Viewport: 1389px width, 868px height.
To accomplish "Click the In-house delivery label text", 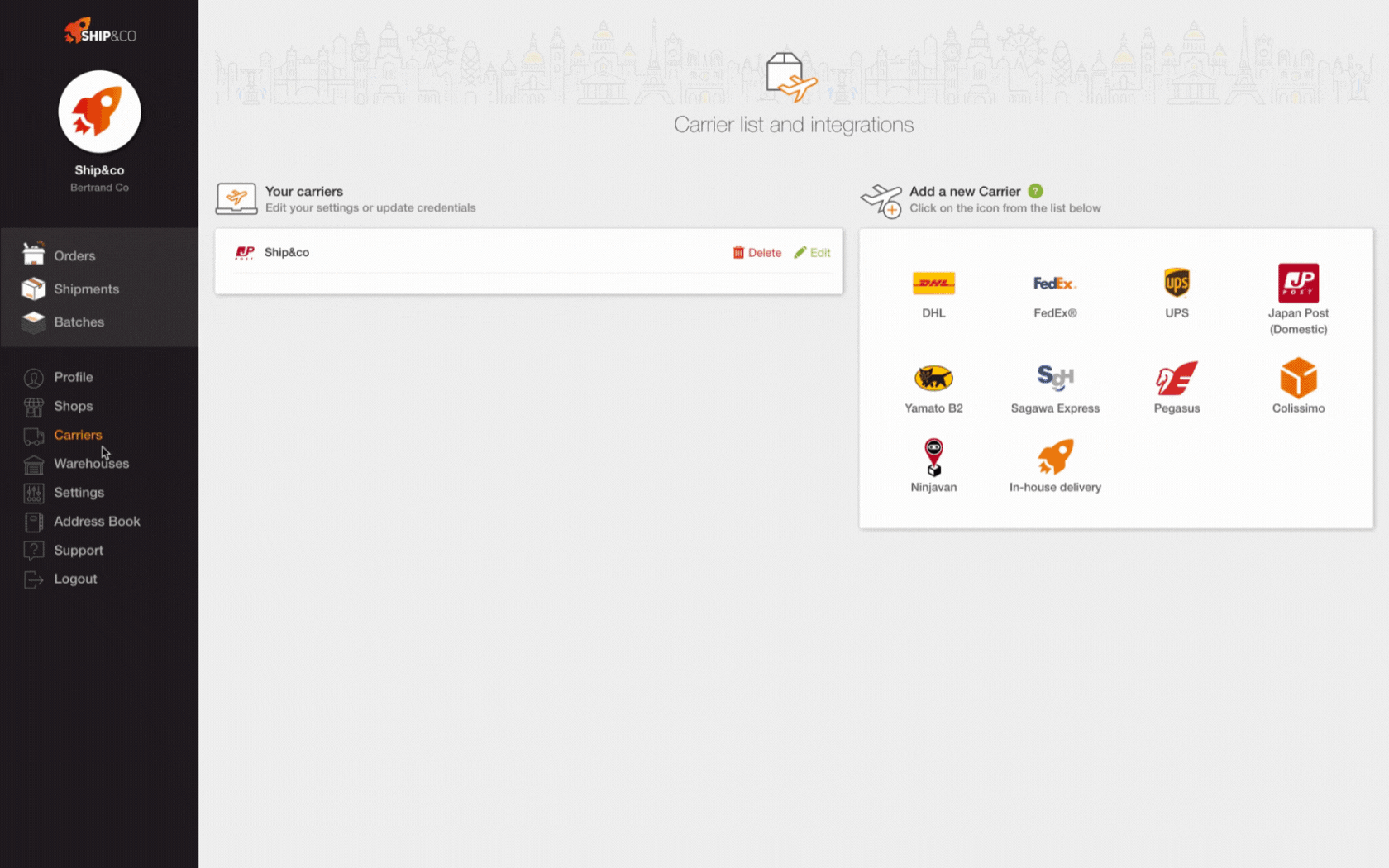I will coord(1055,488).
